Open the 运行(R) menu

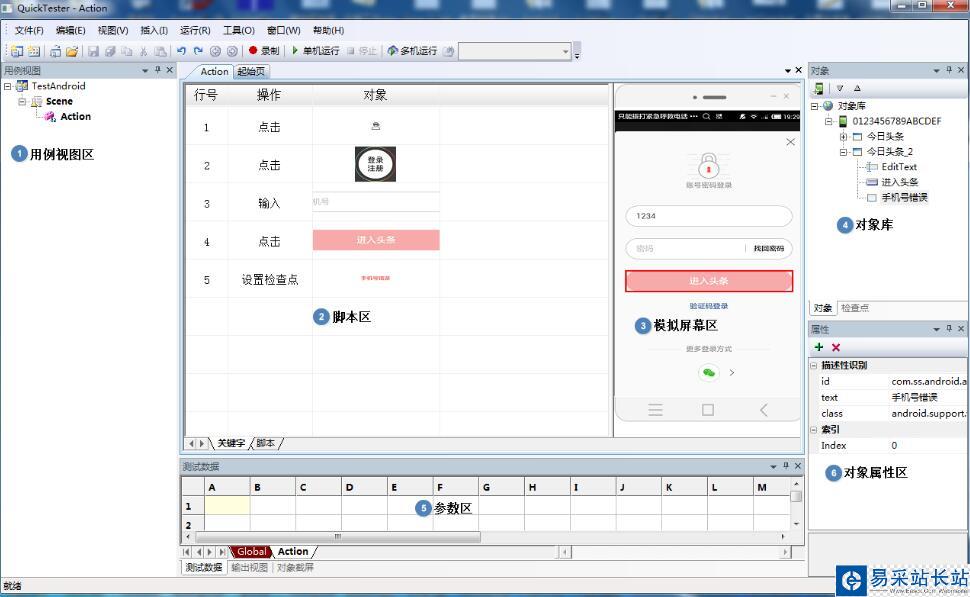click(194, 30)
